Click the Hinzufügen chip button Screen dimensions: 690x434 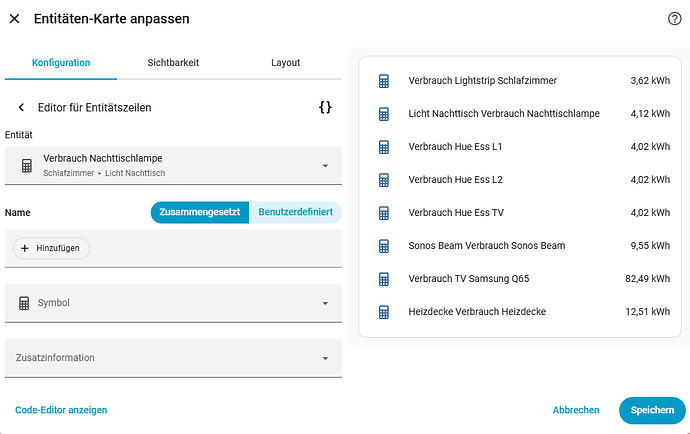[x=52, y=248]
